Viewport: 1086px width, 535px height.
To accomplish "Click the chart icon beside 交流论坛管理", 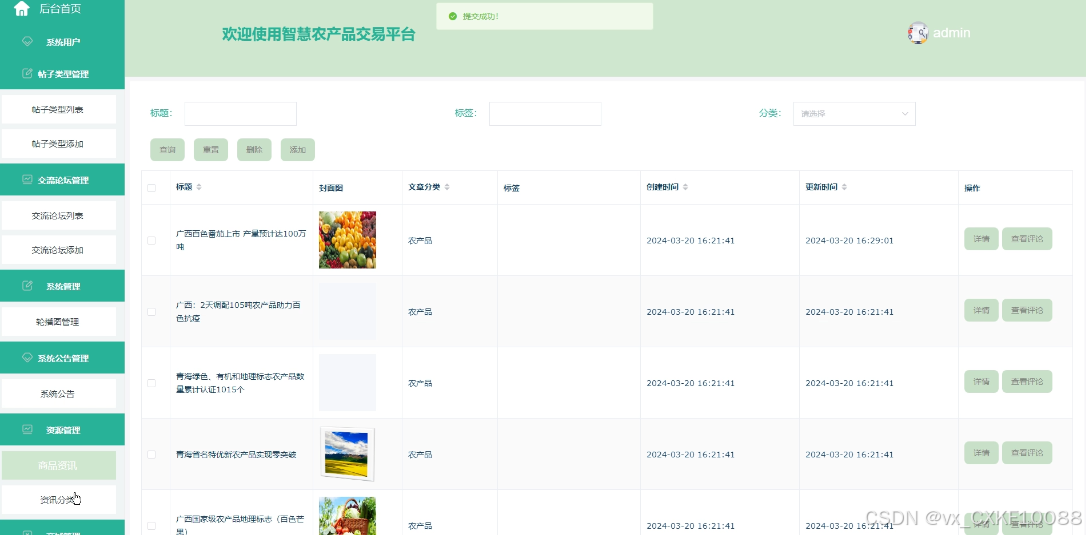I will (28, 179).
